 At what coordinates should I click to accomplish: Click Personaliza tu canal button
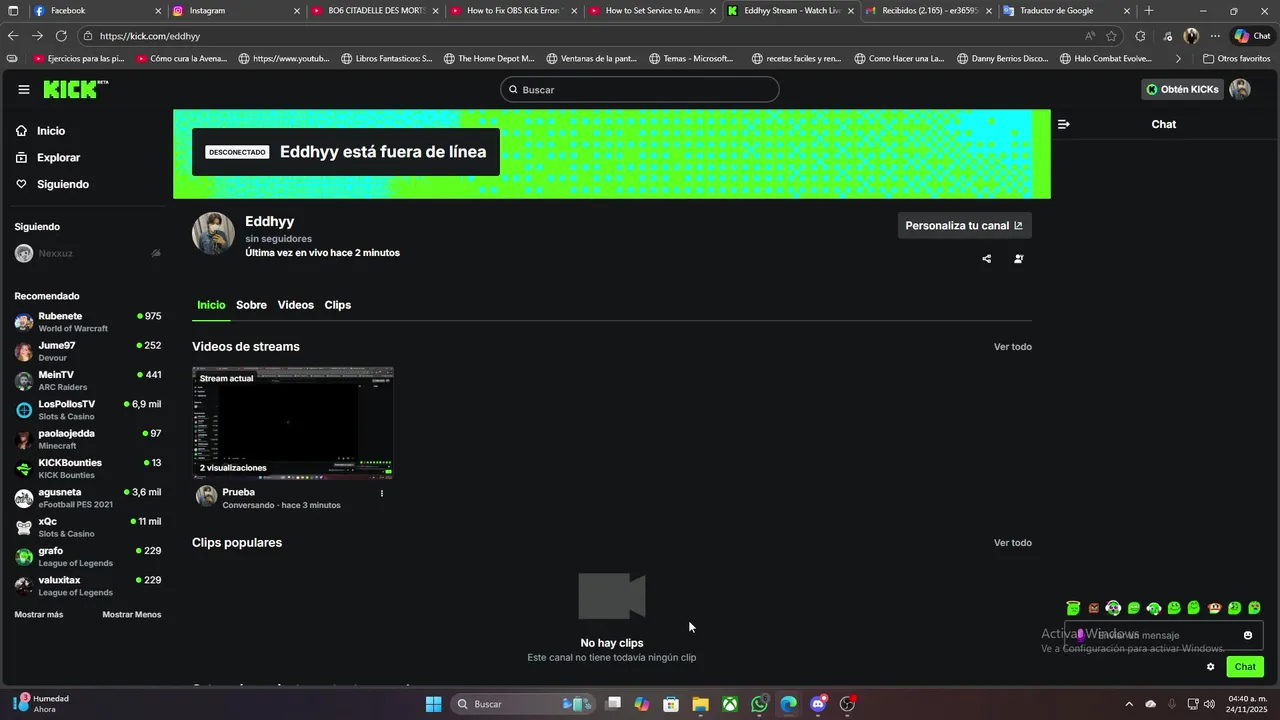coord(964,226)
